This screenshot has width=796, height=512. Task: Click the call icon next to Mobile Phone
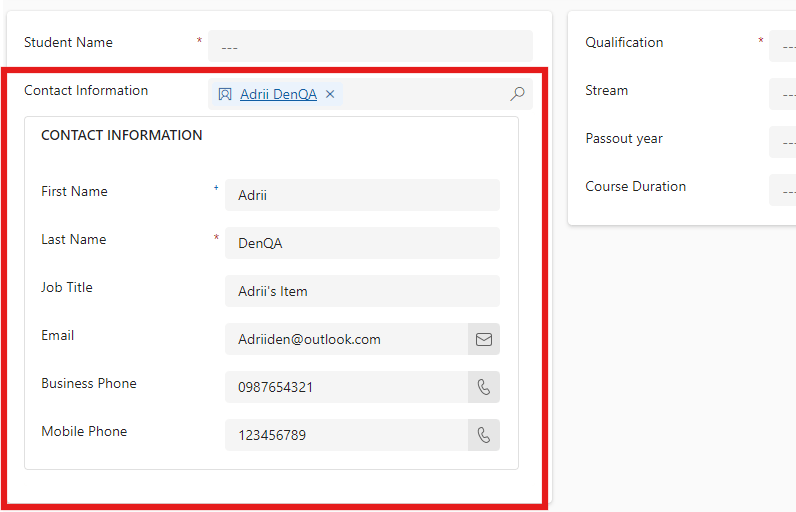484,435
